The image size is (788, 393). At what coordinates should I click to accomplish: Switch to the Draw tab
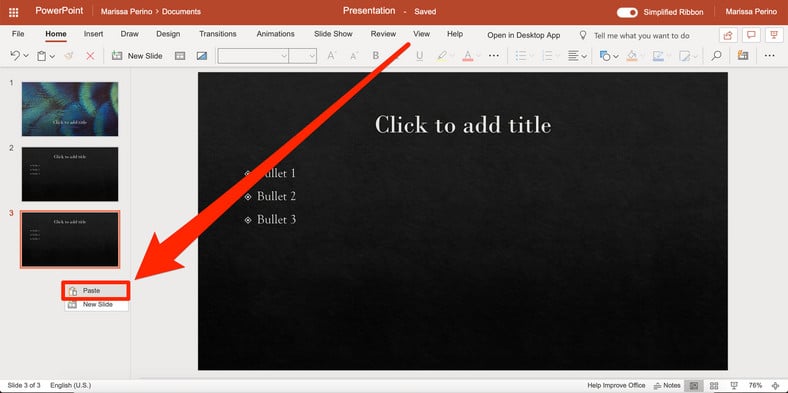coord(130,34)
